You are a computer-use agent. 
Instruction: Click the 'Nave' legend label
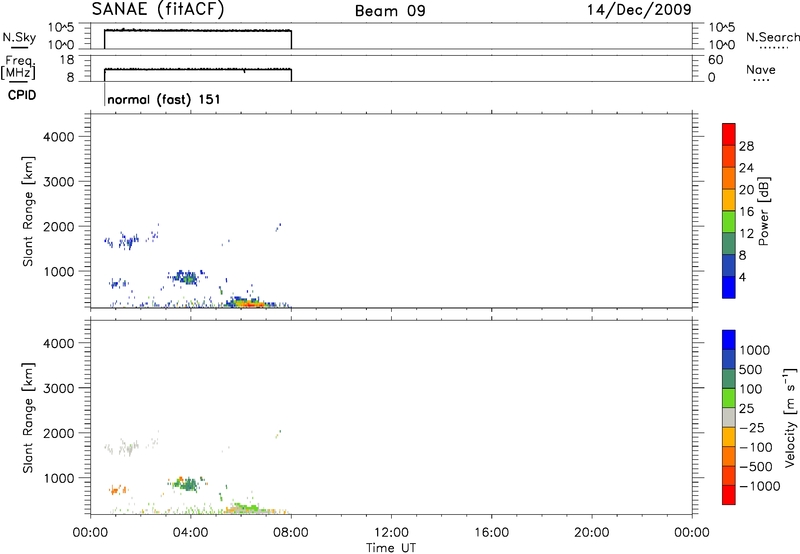click(x=761, y=69)
